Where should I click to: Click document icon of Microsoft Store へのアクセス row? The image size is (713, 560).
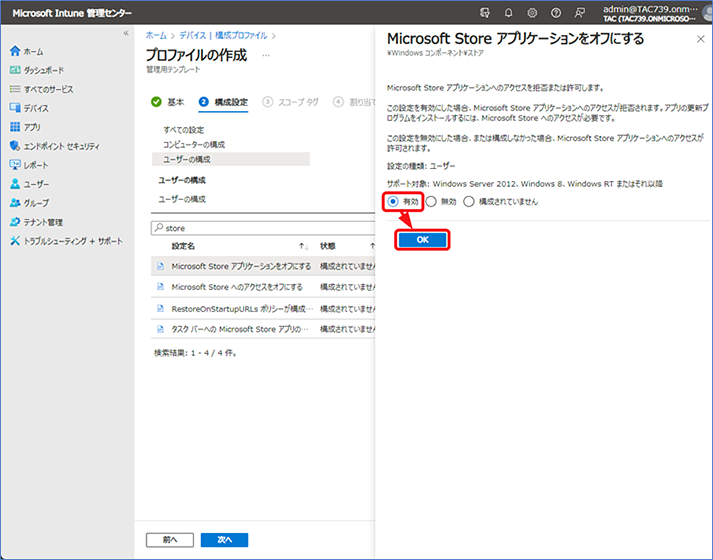[160, 286]
